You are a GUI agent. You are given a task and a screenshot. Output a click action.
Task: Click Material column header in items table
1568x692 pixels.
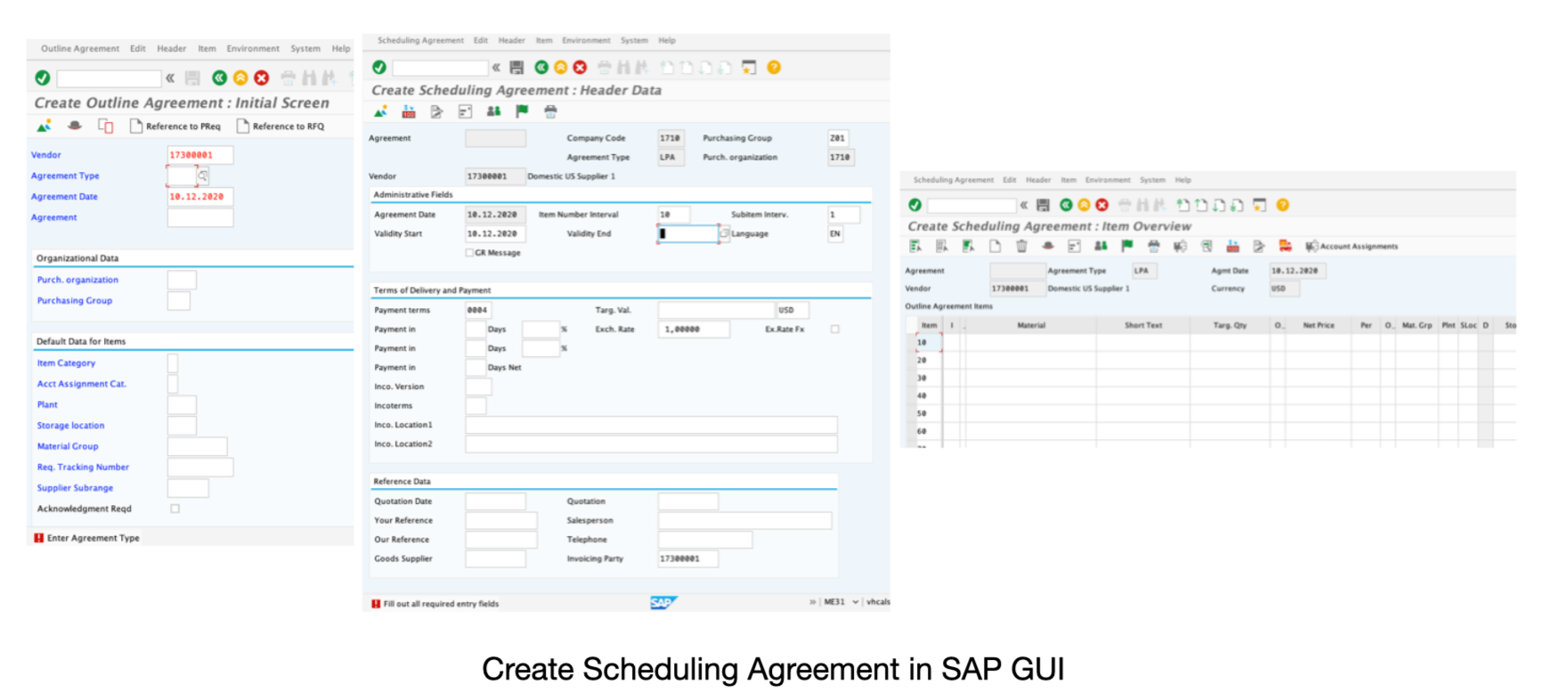1031,325
